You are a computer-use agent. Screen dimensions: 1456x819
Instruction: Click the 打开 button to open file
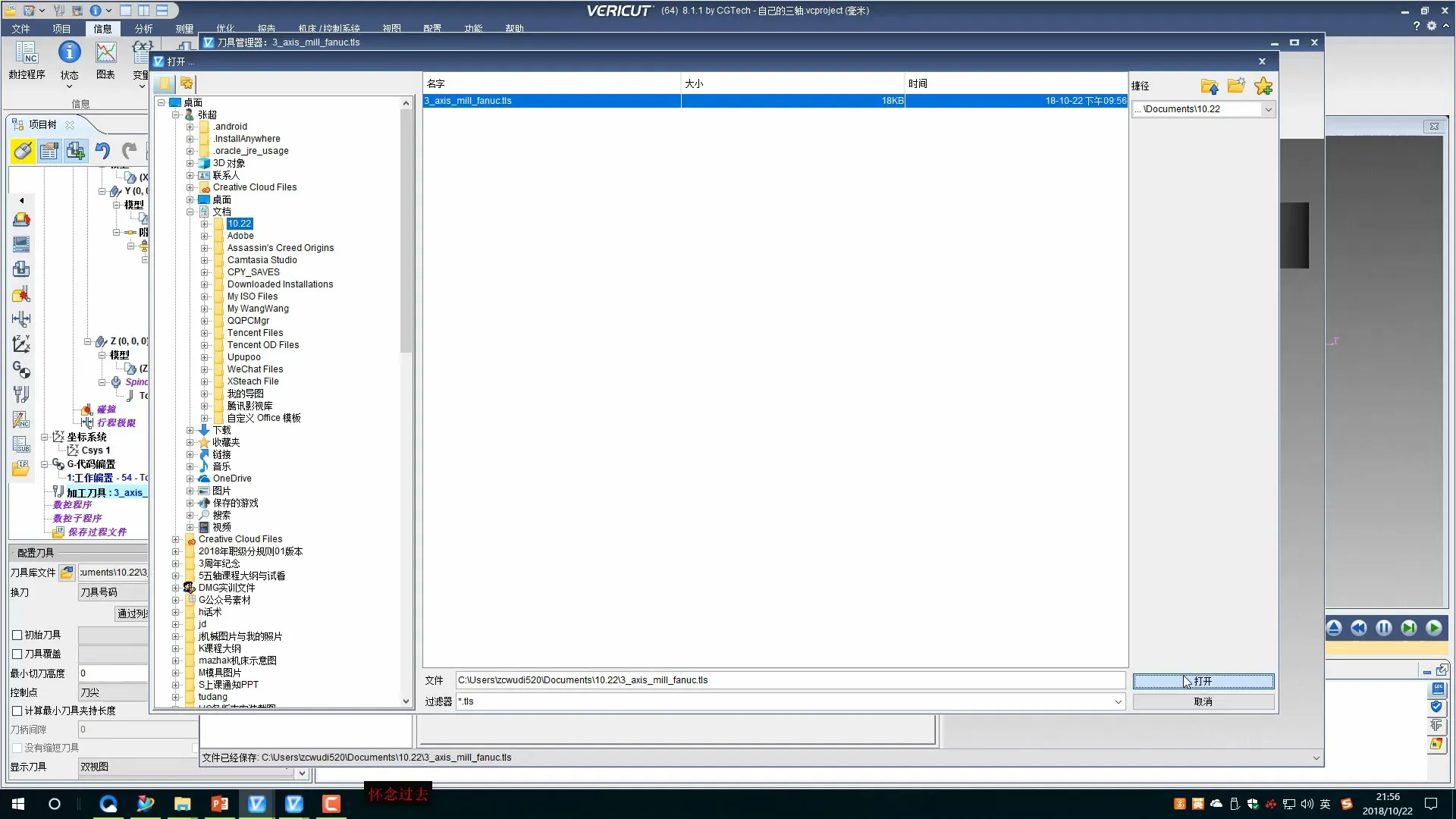tap(1203, 681)
